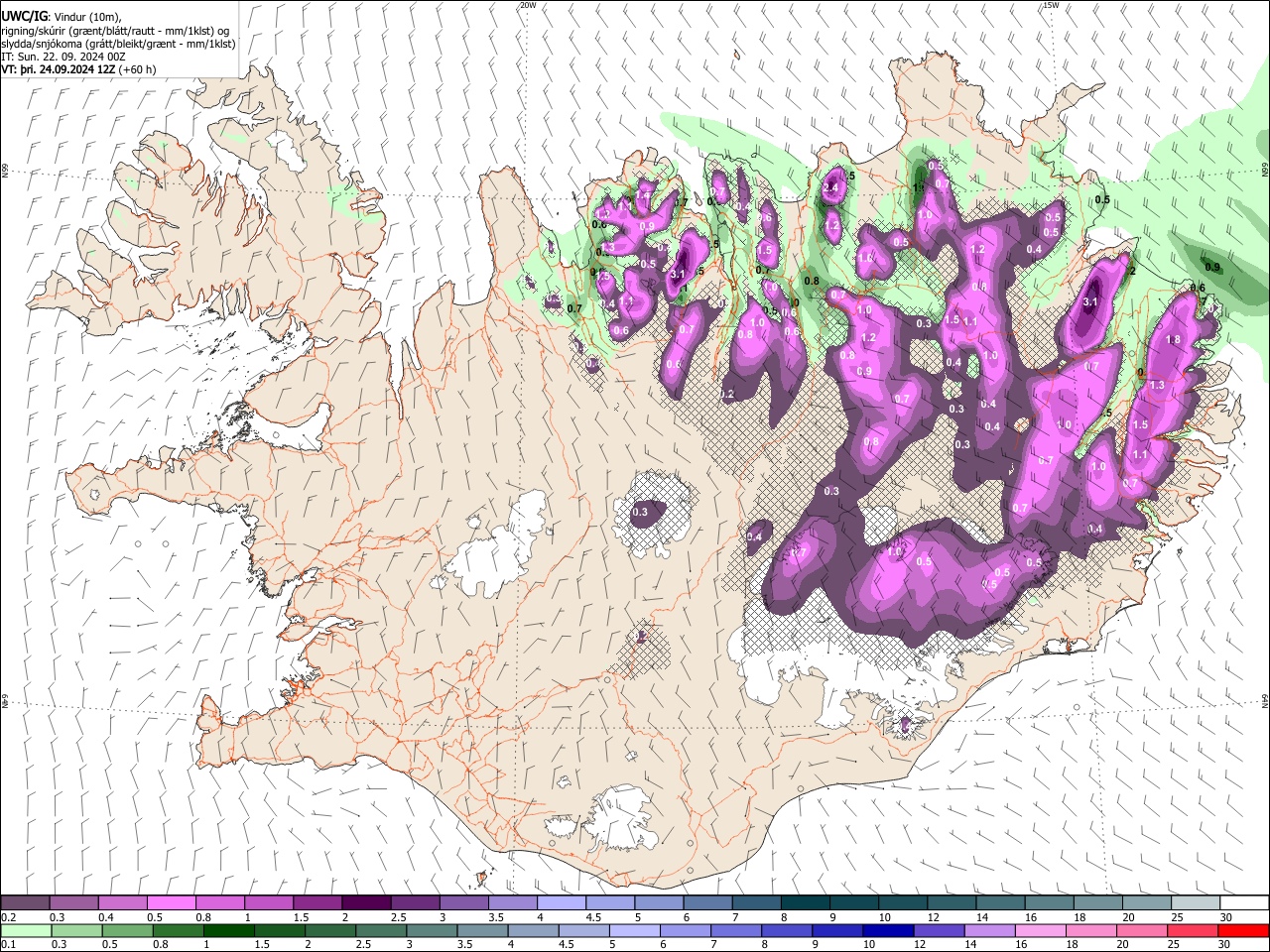Click the '20W' longitude label
The width and height of the screenshot is (1270, 952).
point(528,5)
